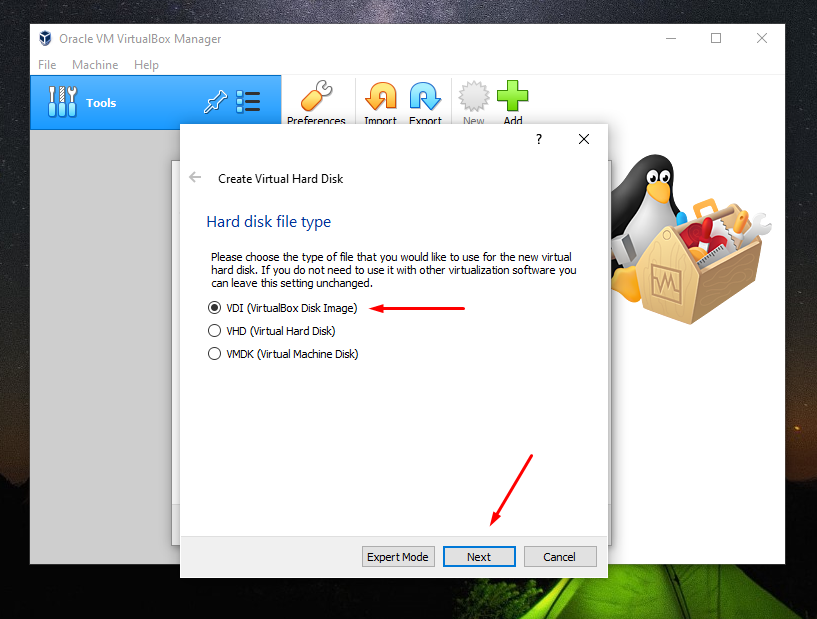Click Next to proceed in the wizard

(479, 556)
